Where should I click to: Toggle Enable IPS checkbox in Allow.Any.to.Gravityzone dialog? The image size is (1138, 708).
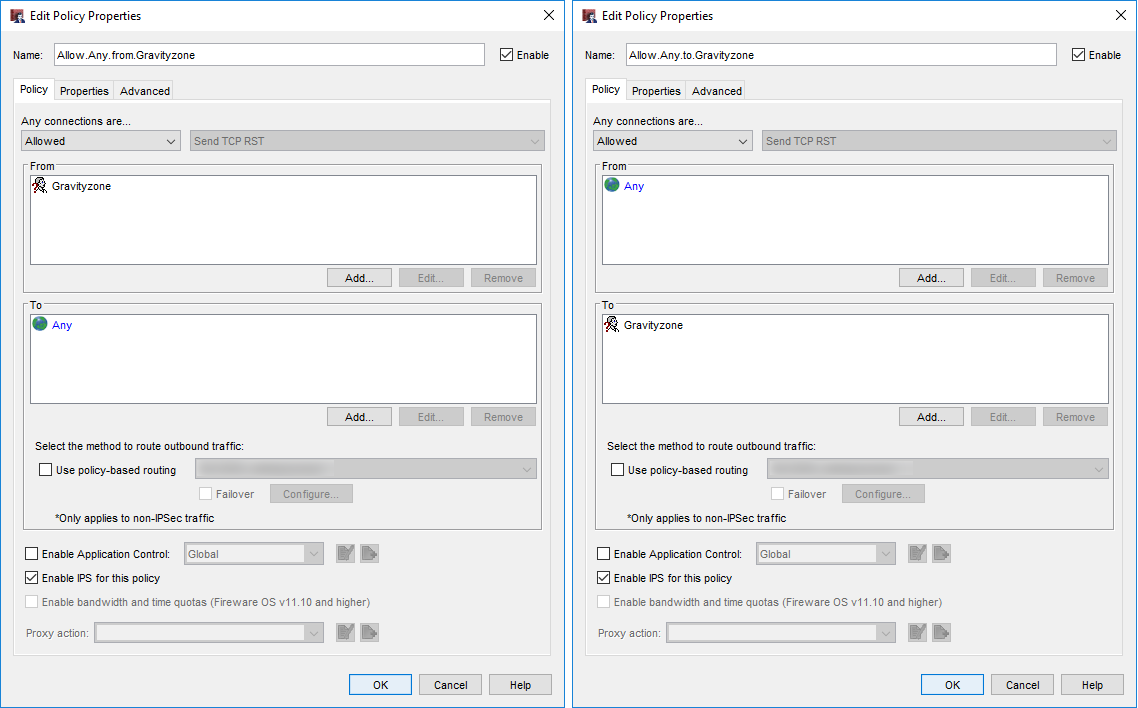pos(603,578)
